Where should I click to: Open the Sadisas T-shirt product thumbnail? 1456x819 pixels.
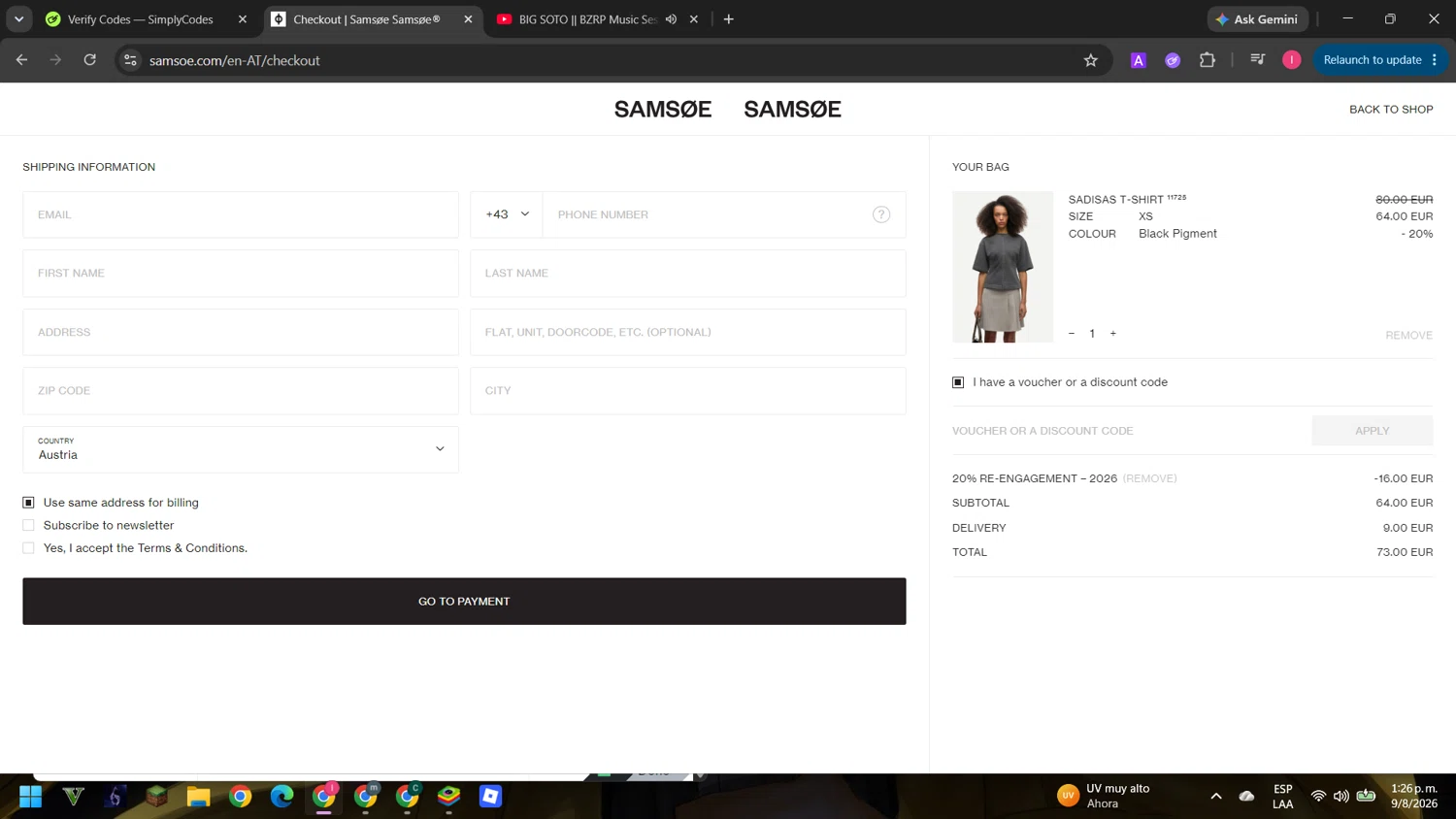click(x=1003, y=267)
